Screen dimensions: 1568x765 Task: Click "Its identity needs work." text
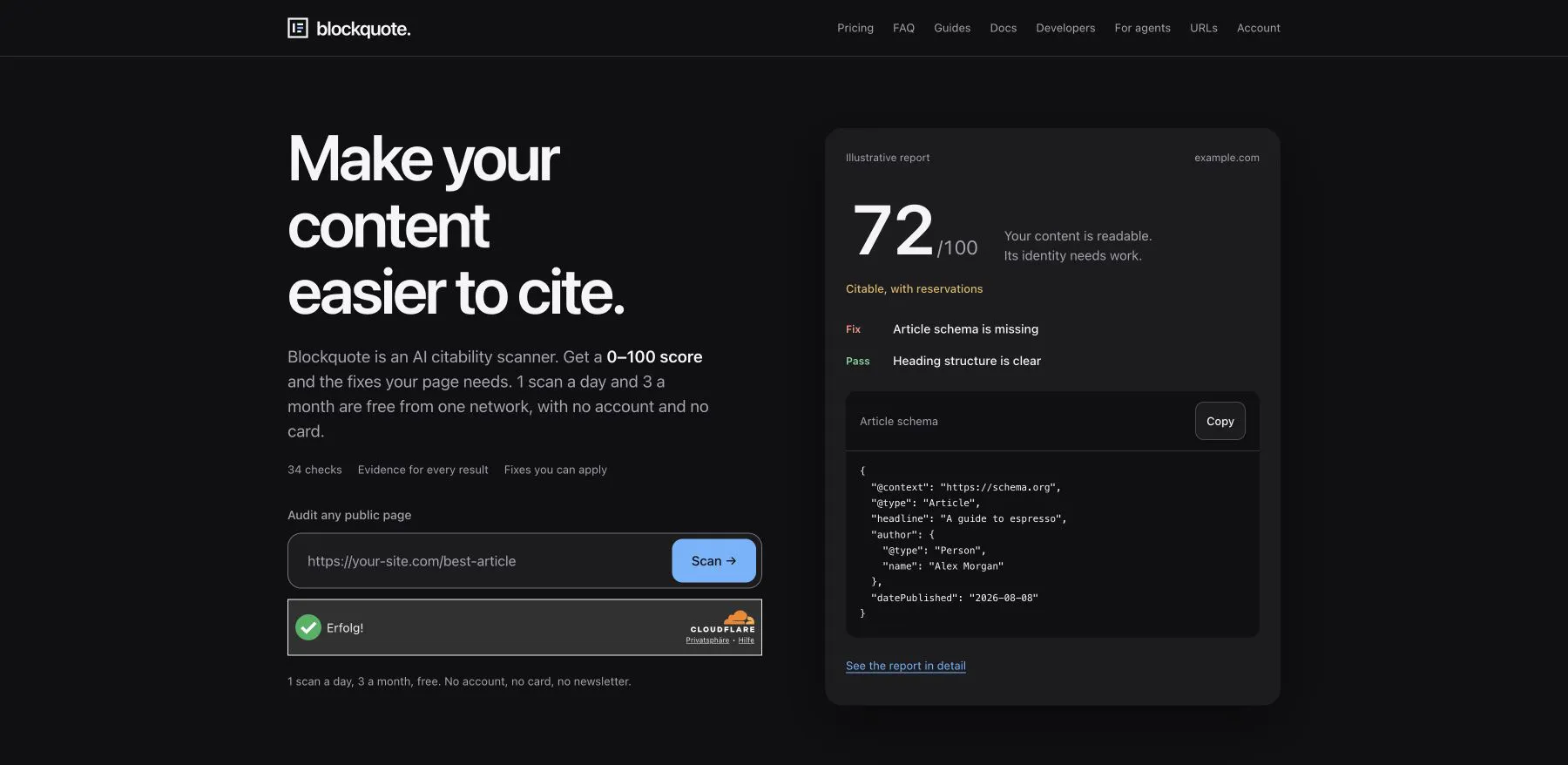[x=1072, y=256]
